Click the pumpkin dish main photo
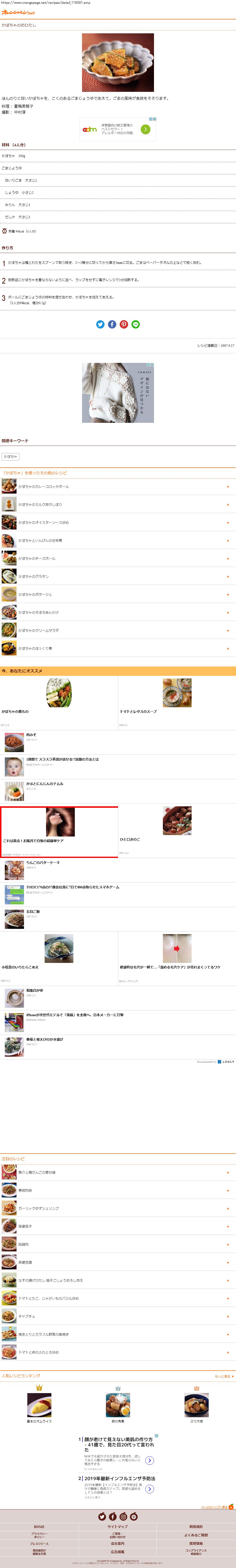The image size is (236, 1568). point(118,63)
